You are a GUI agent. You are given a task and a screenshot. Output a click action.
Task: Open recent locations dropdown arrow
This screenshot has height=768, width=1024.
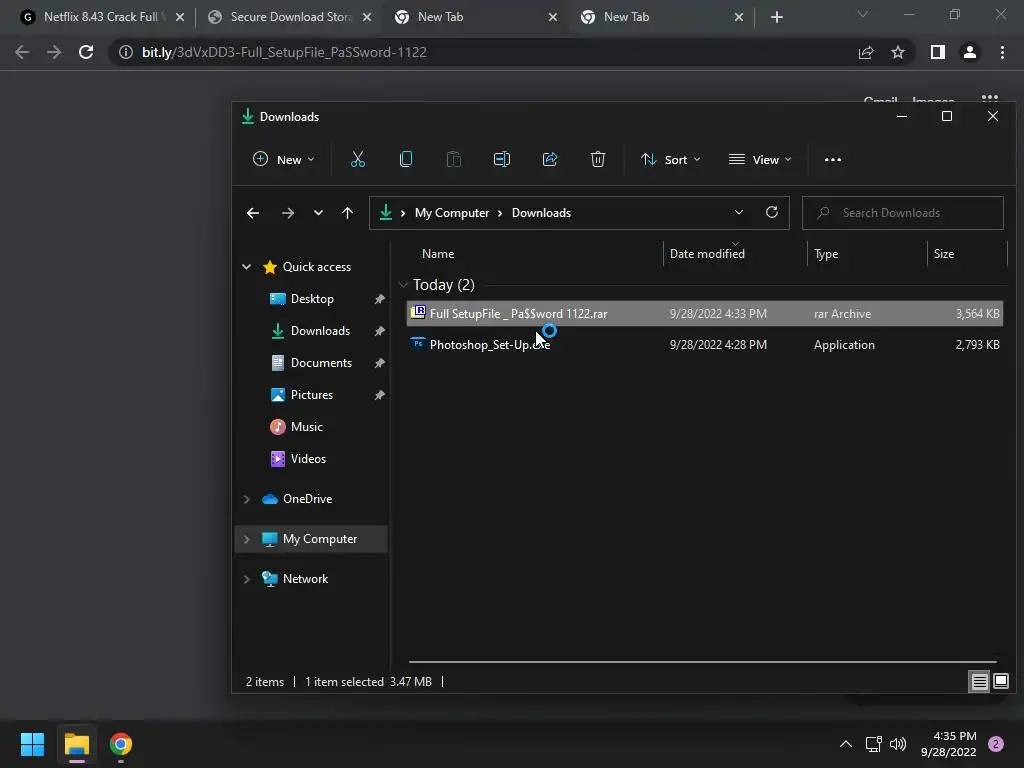(x=318, y=213)
